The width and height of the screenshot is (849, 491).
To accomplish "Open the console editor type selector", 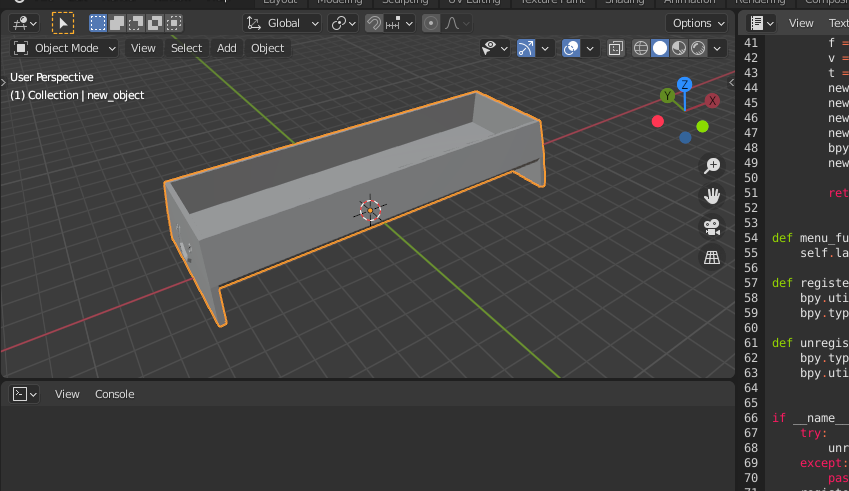I will pyautogui.click(x=24, y=394).
